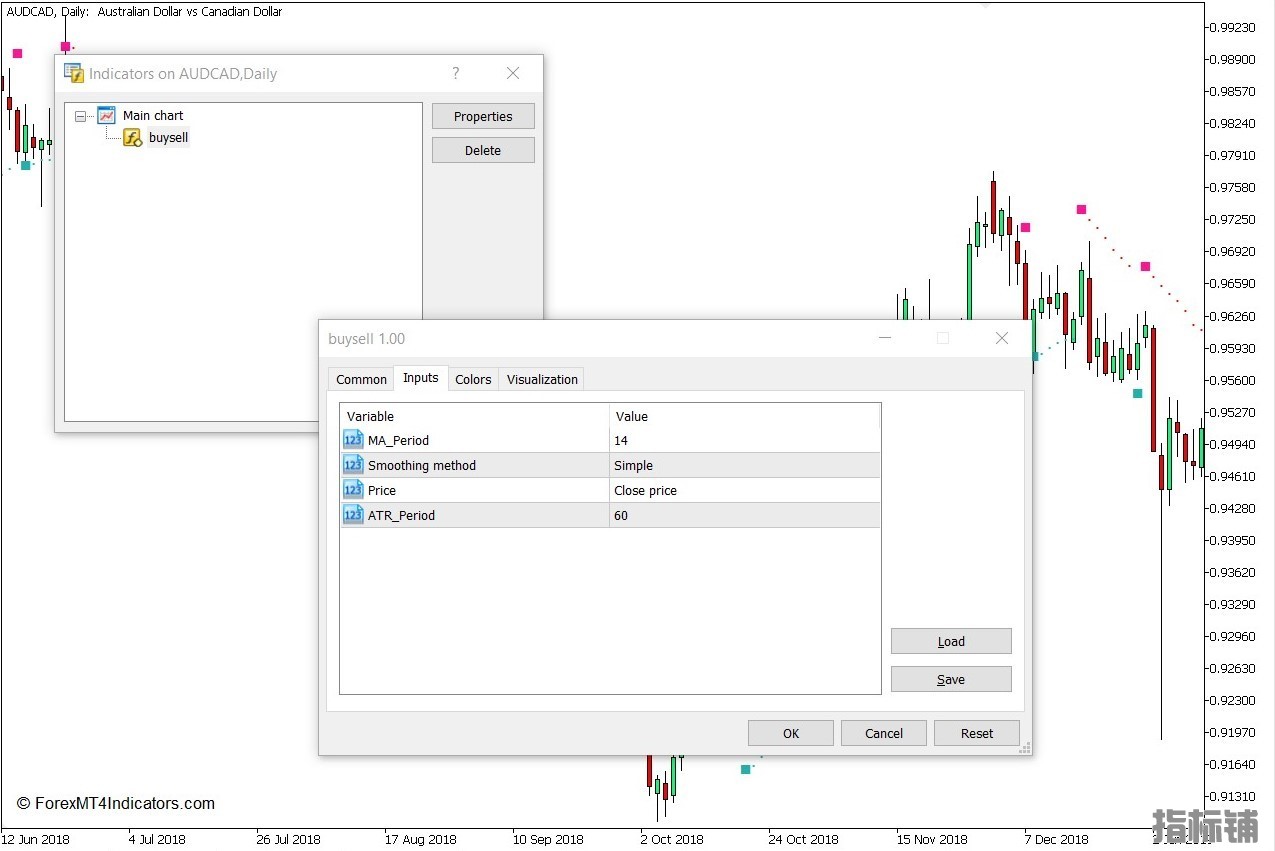Switch to the Colors tab
The height and width of the screenshot is (851, 1275).
tap(473, 379)
